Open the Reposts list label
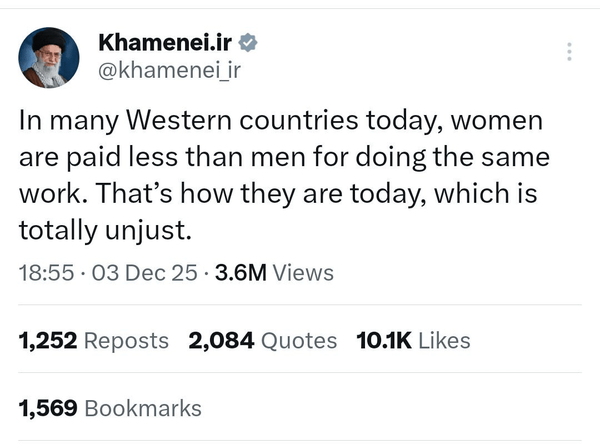The image size is (600, 444). tap(126, 340)
